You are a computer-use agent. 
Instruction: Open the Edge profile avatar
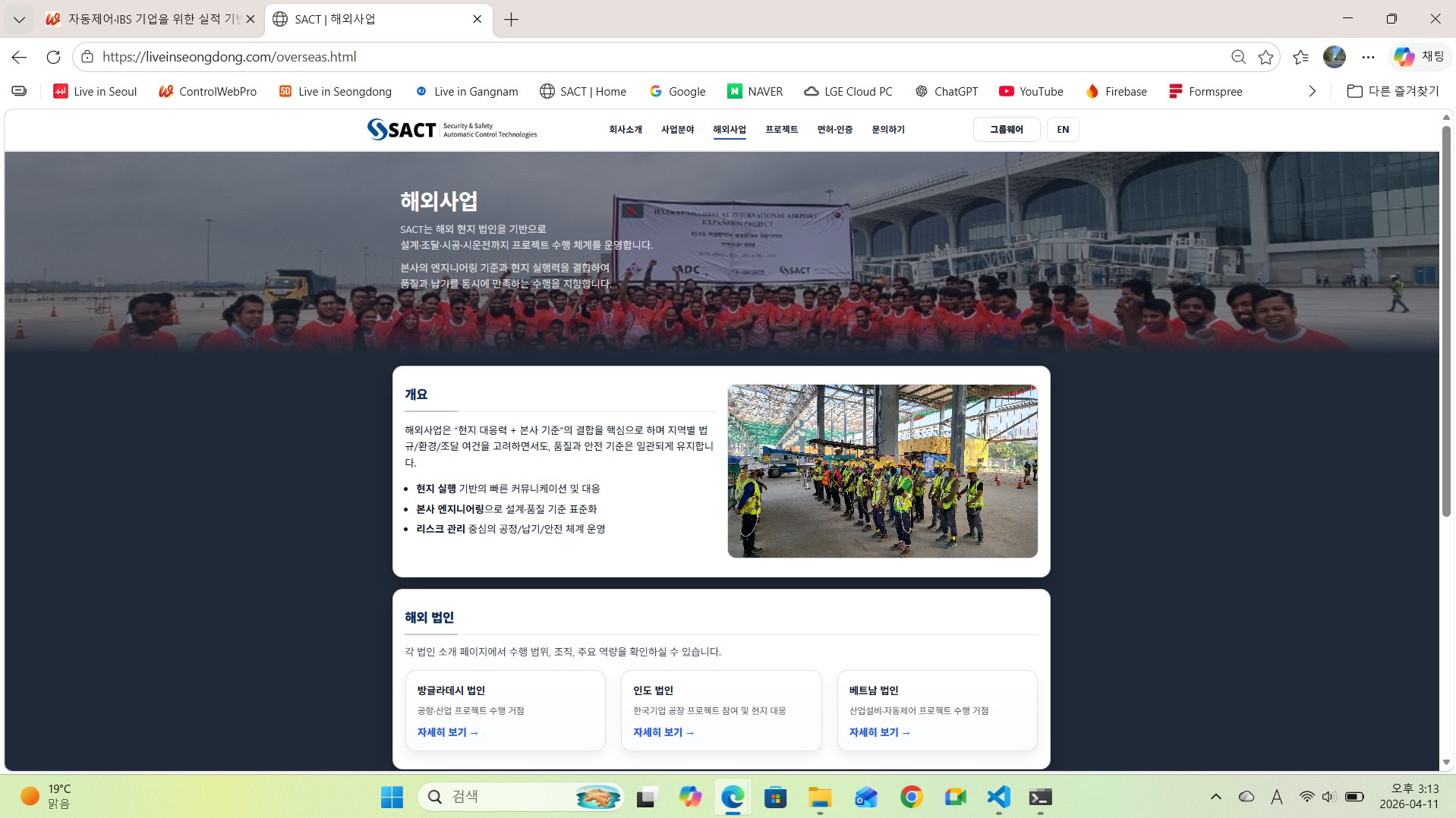point(1335,57)
